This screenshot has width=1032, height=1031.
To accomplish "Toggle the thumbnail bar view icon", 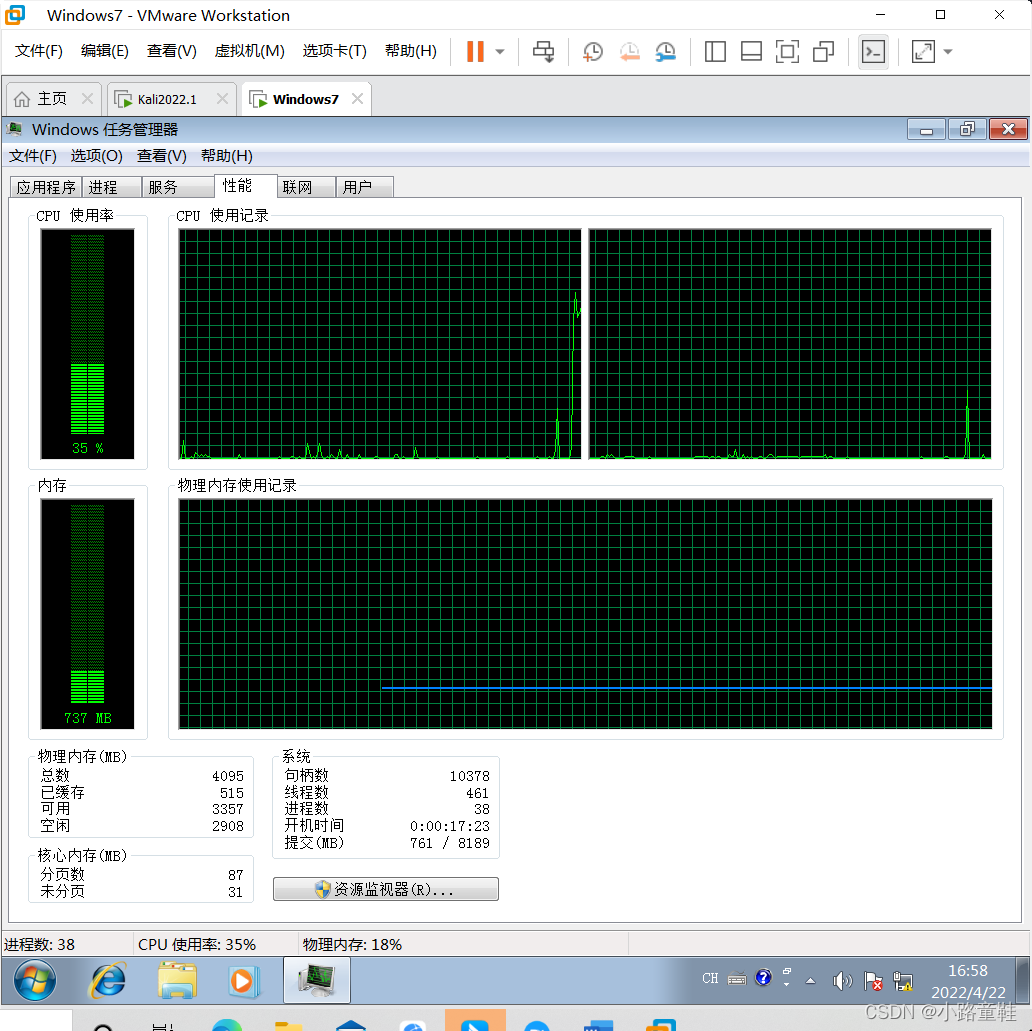I will coord(751,51).
